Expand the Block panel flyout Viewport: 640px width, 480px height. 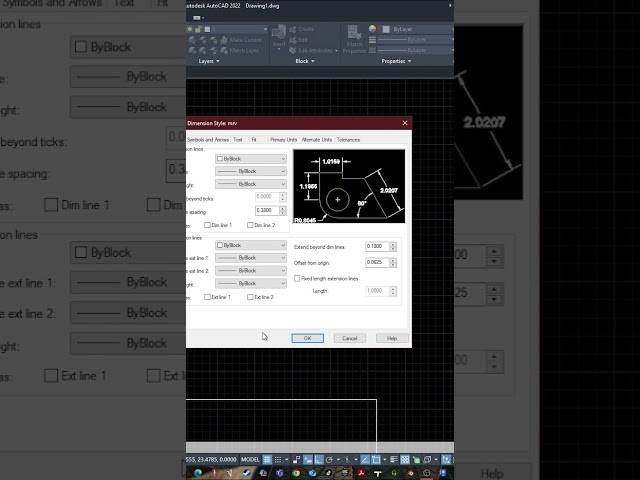(305, 61)
